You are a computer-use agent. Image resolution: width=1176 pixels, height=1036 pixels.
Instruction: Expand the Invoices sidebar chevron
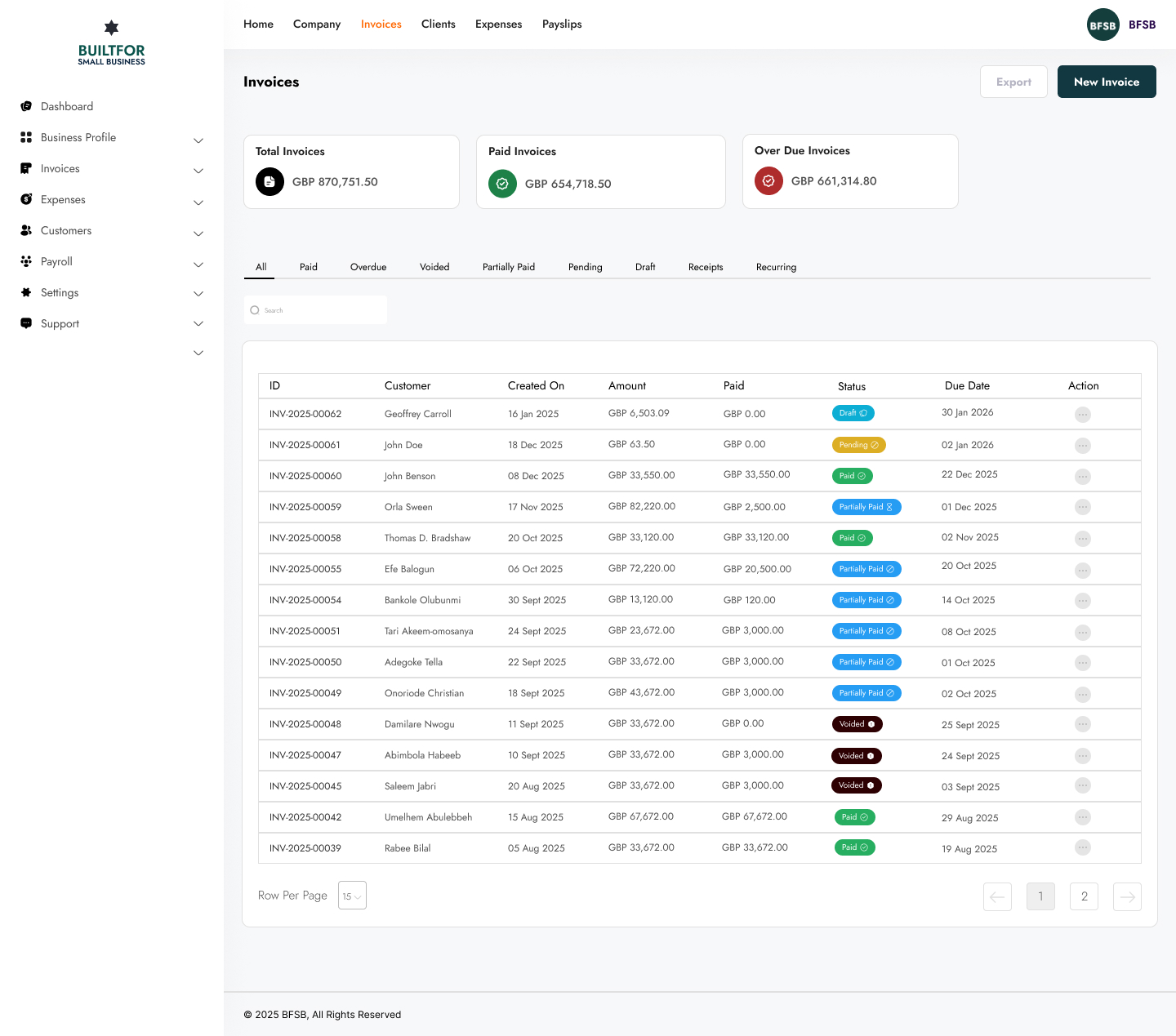(198, 171)
